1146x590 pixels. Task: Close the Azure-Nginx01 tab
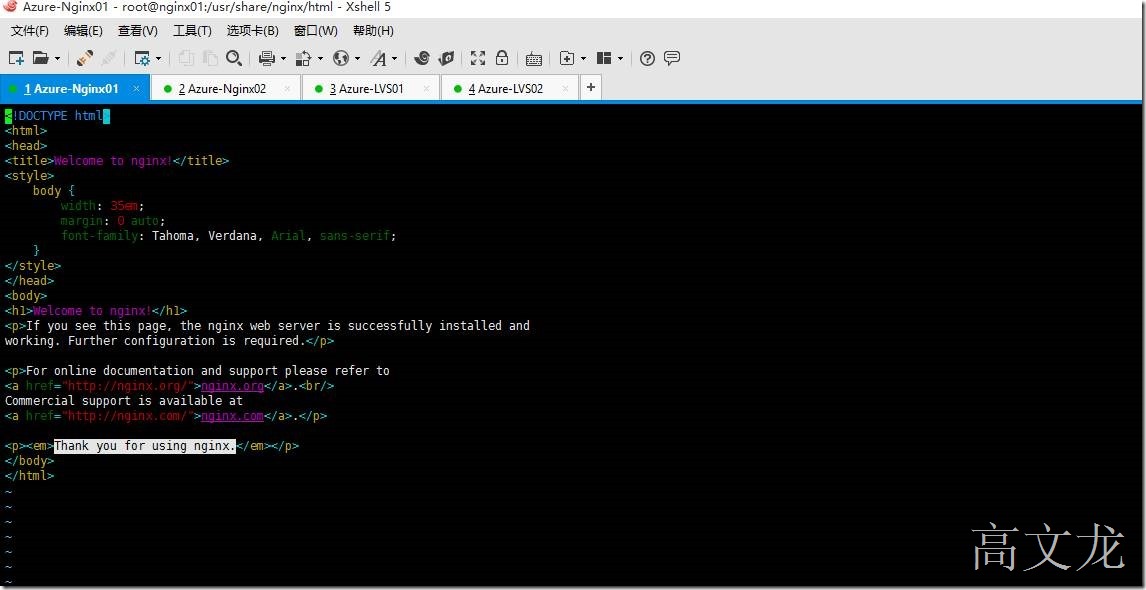(x=136, y=88)
